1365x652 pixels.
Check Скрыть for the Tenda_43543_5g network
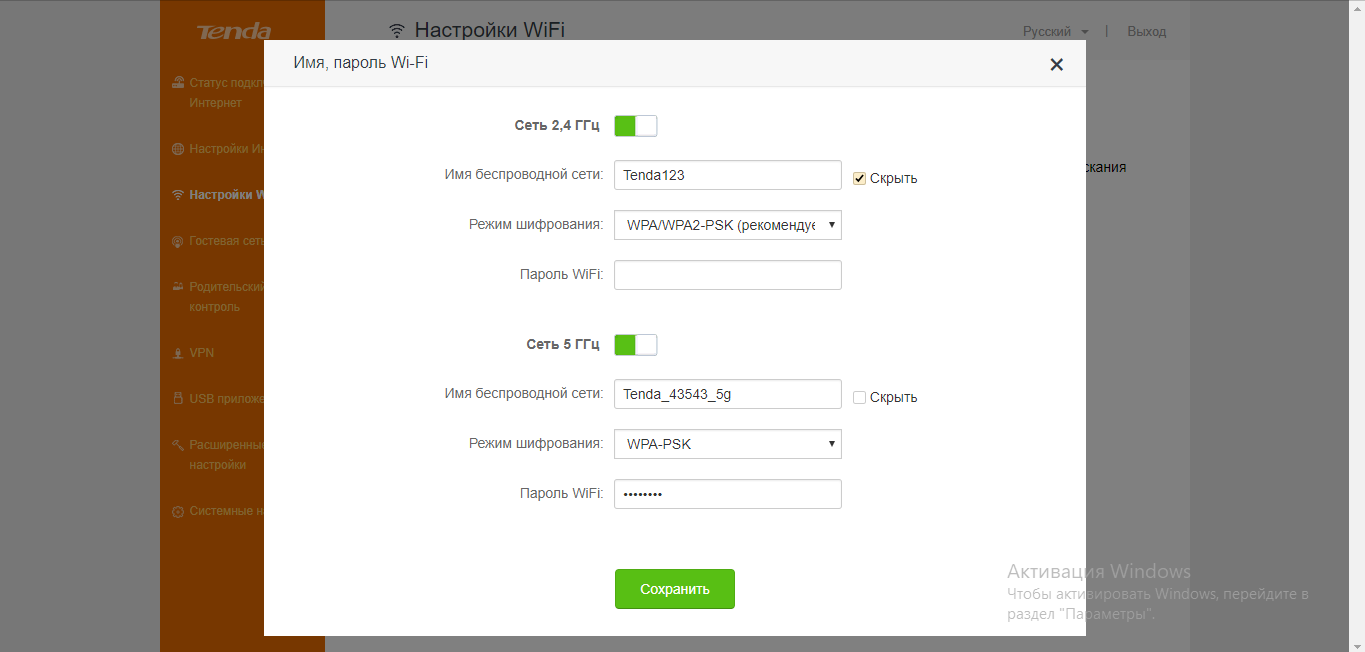click(x=859, y=397)
